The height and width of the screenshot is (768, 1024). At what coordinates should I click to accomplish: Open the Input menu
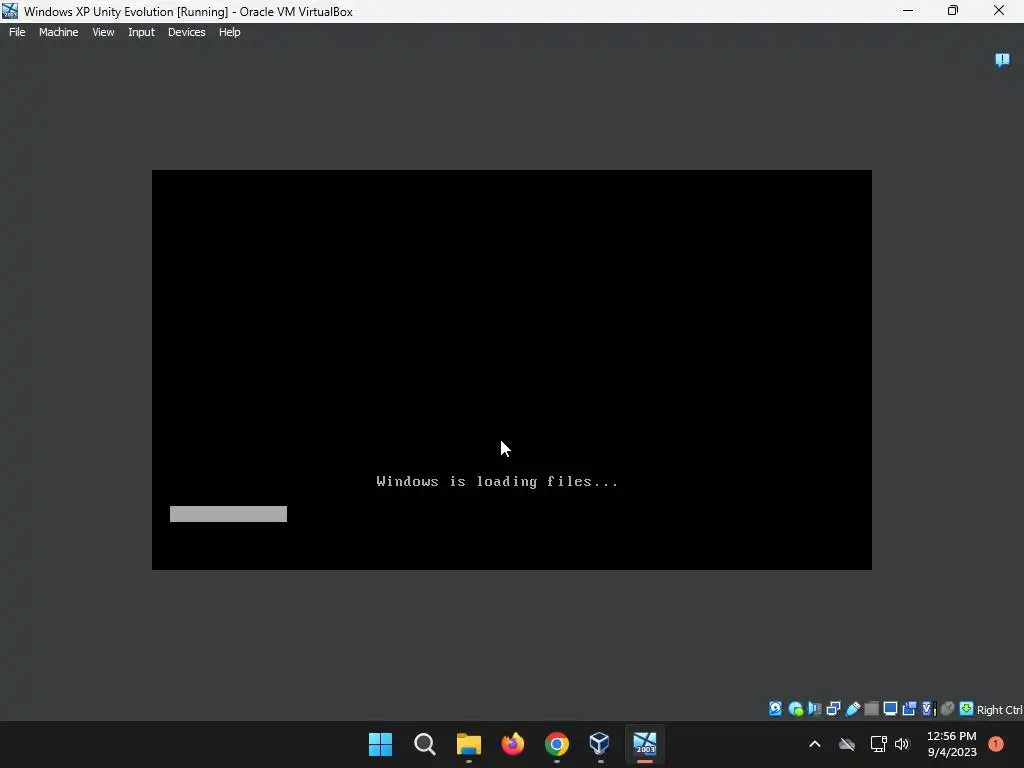tap(141, 32)
